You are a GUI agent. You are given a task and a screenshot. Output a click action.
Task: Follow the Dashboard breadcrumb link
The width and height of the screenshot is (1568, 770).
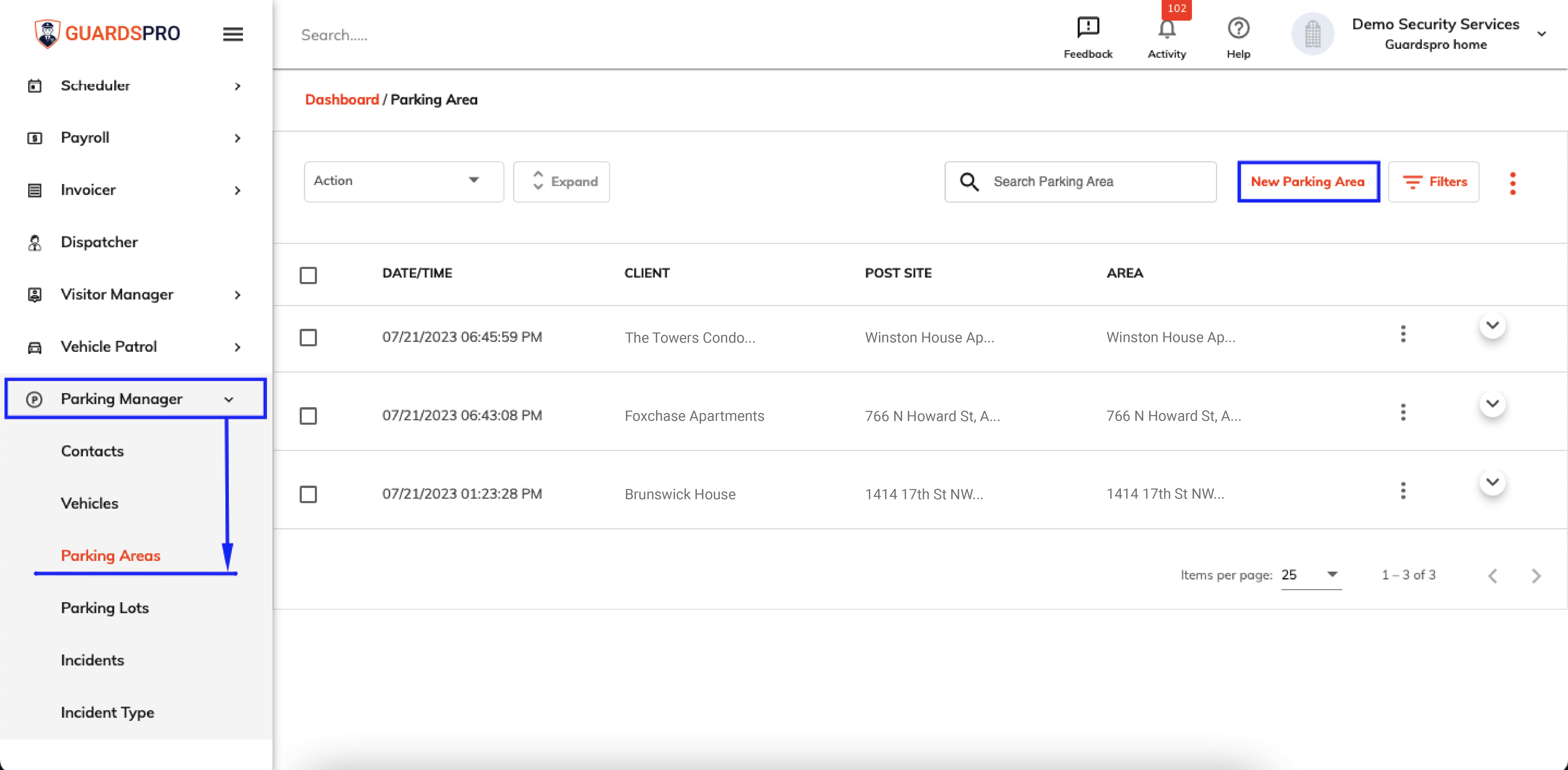tap(342, 100)
